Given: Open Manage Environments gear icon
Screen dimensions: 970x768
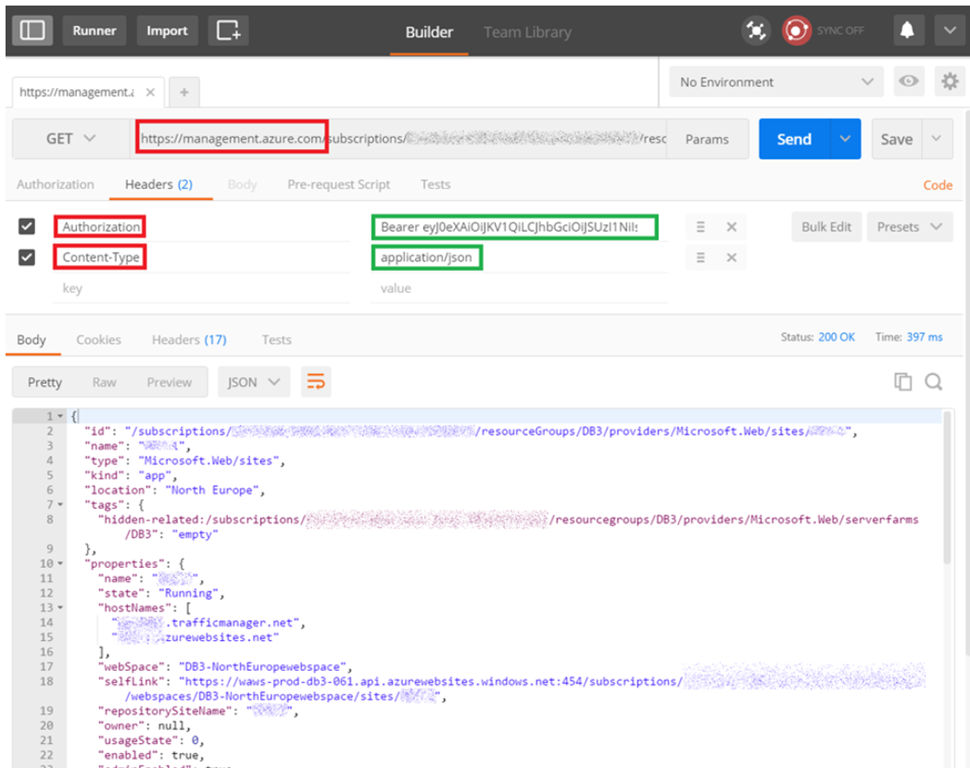Looking at the screenshot, I should (950, 81).
